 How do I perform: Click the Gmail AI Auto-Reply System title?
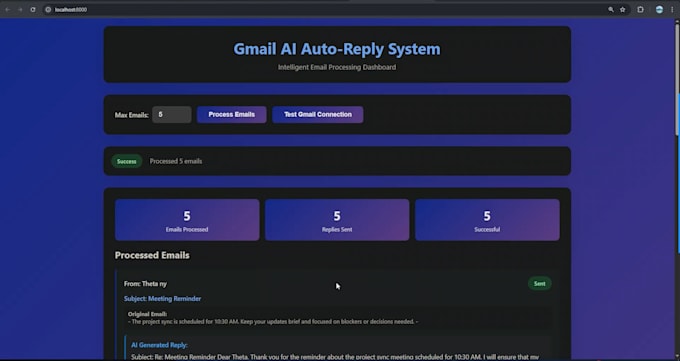click(x=337, y=49)
